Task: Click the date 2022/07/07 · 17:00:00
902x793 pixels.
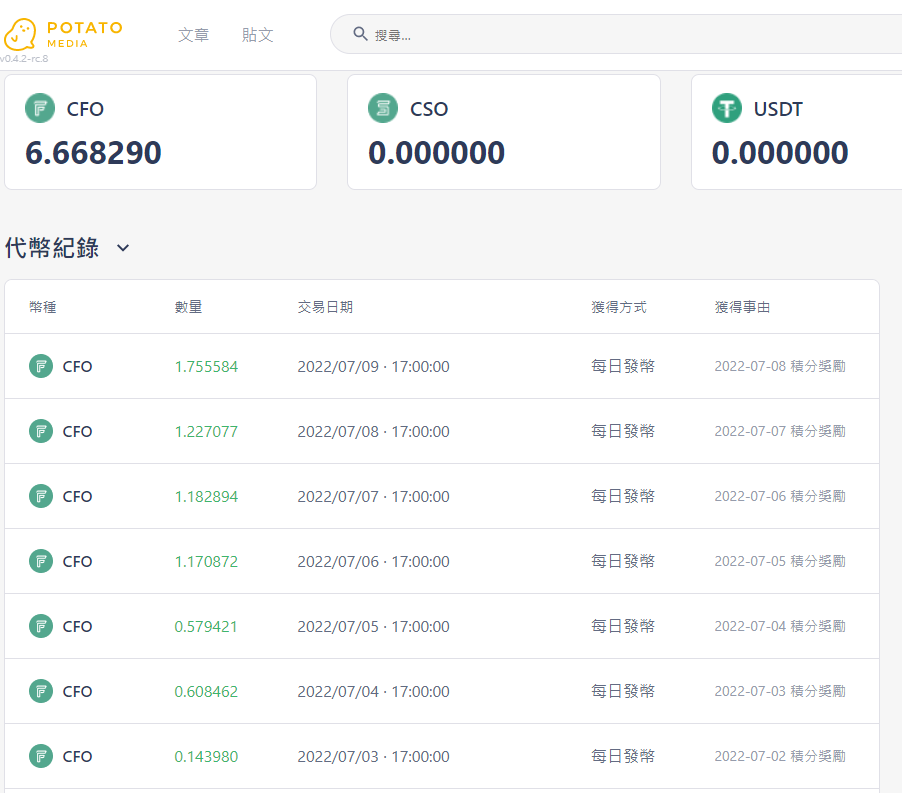Action: click(x=373, y=497)
